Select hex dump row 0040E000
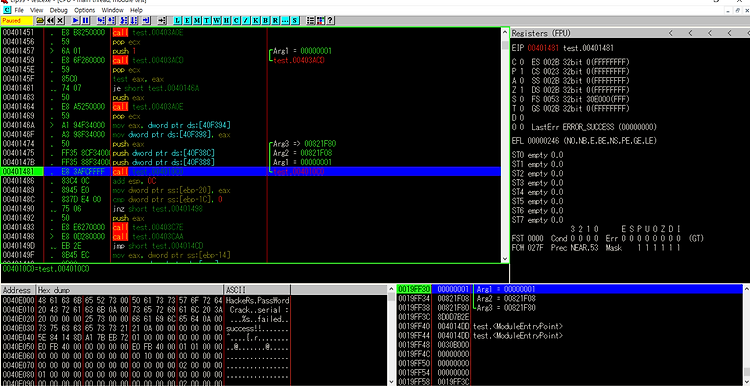 145,300
